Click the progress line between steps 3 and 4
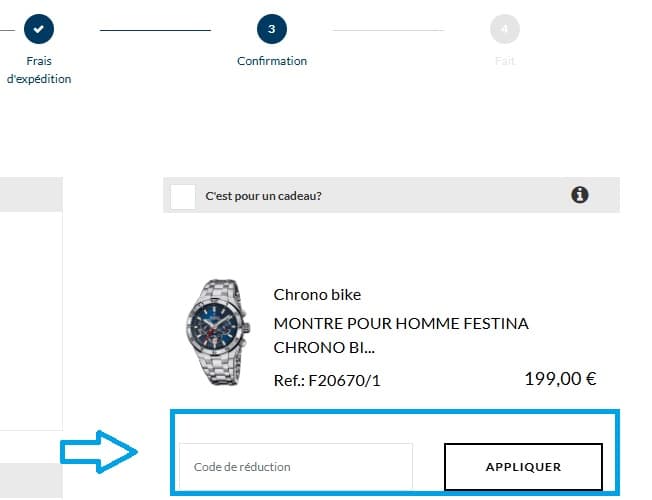 (387, 30)
